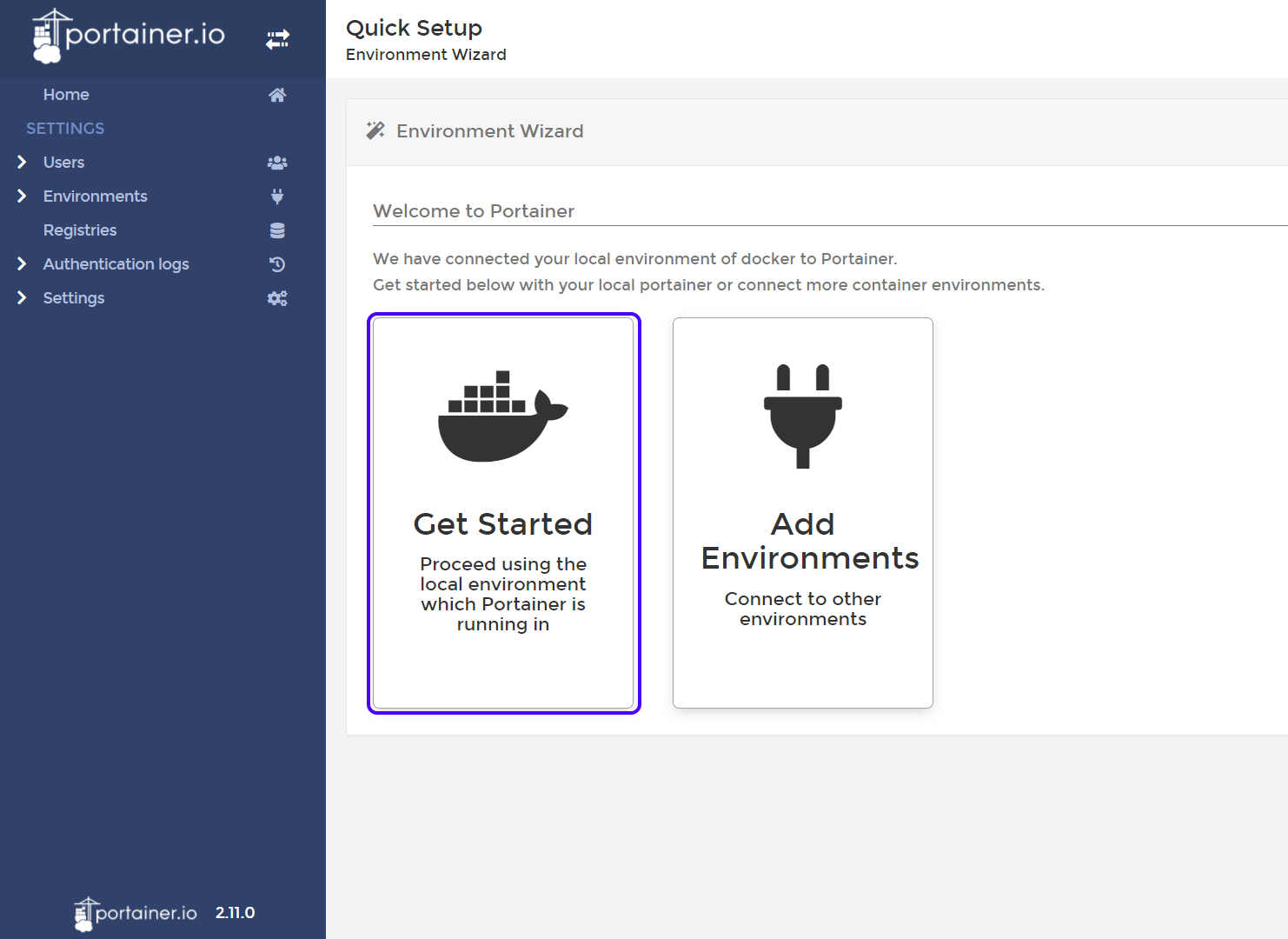Screen dimensions: 1288x939
Task: Click the Environments plug icon in sidebar
Action: (x=277, y=196)
